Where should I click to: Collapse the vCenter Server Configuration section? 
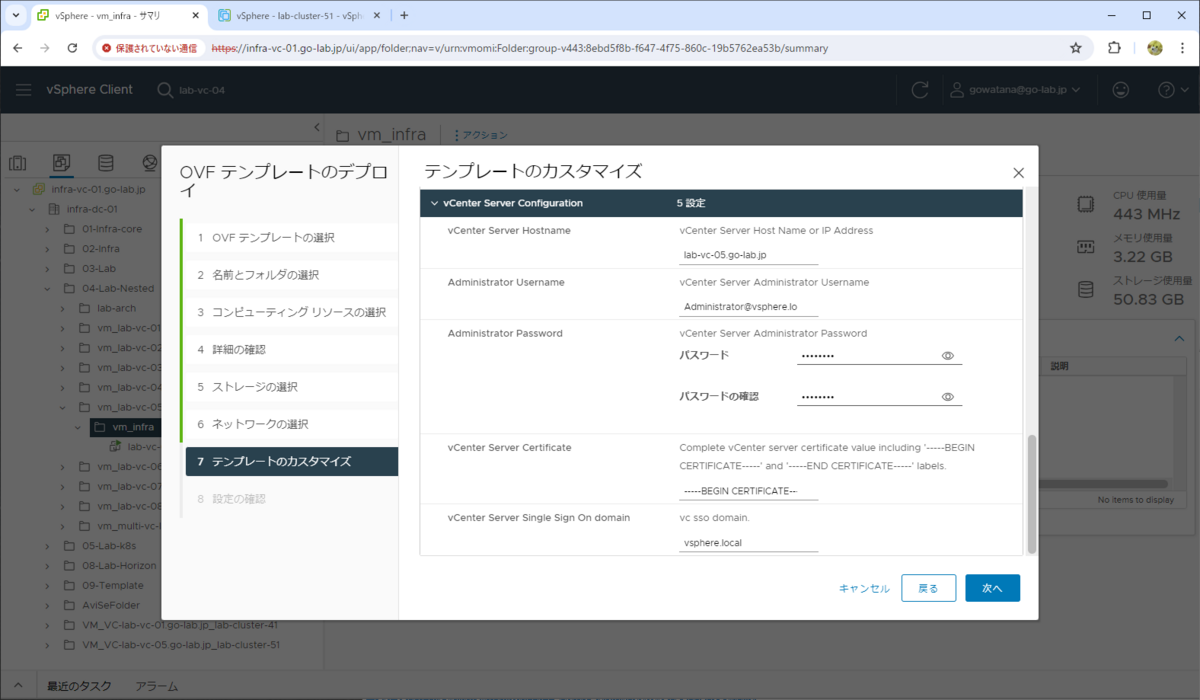433,203
